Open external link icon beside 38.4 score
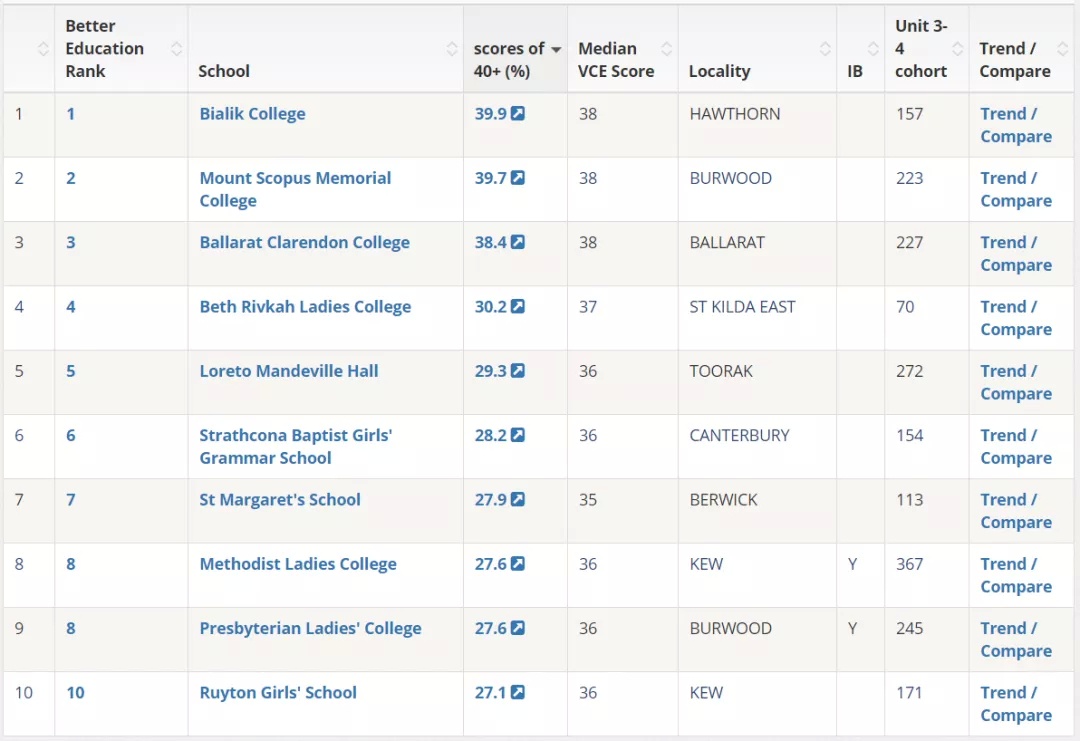Viewport: 1080px width, 741px height. 517,242
